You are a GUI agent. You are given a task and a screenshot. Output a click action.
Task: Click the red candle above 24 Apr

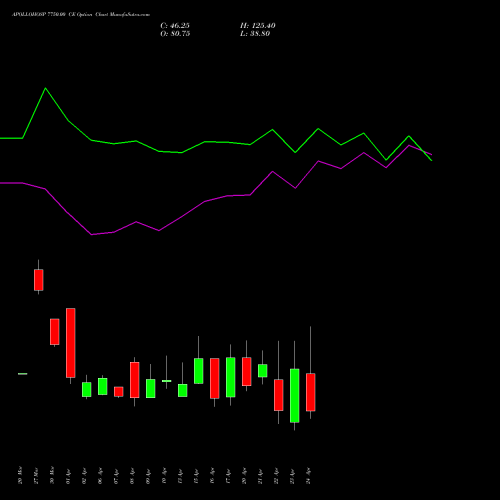click(311, 392)
